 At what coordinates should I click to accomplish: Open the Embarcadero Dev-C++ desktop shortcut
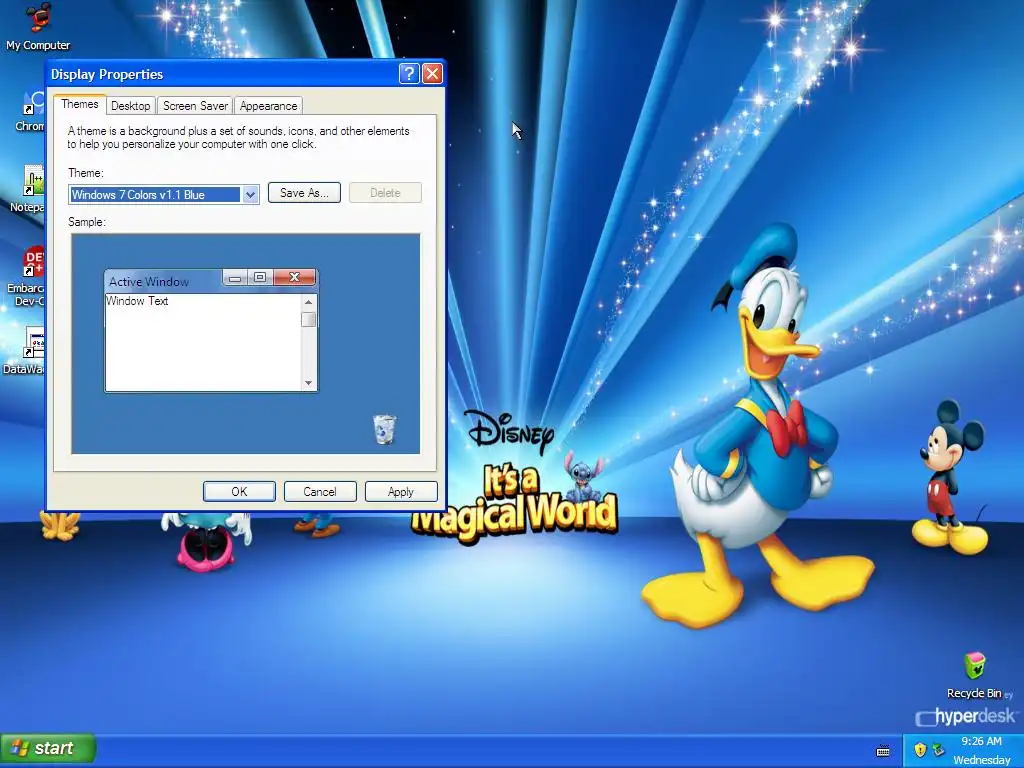pyautogui.click(x=27, y=276)
